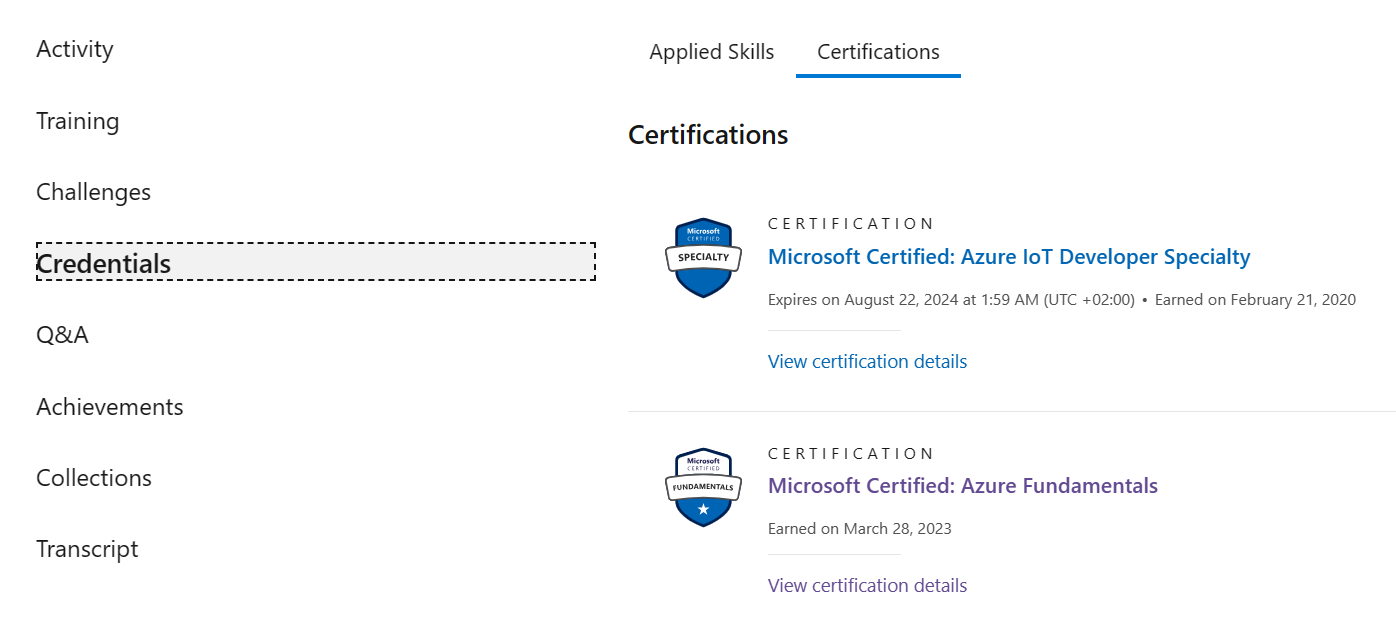Open the Transcript section
This screenshot has height=622, width=1396.
[88, 549]
